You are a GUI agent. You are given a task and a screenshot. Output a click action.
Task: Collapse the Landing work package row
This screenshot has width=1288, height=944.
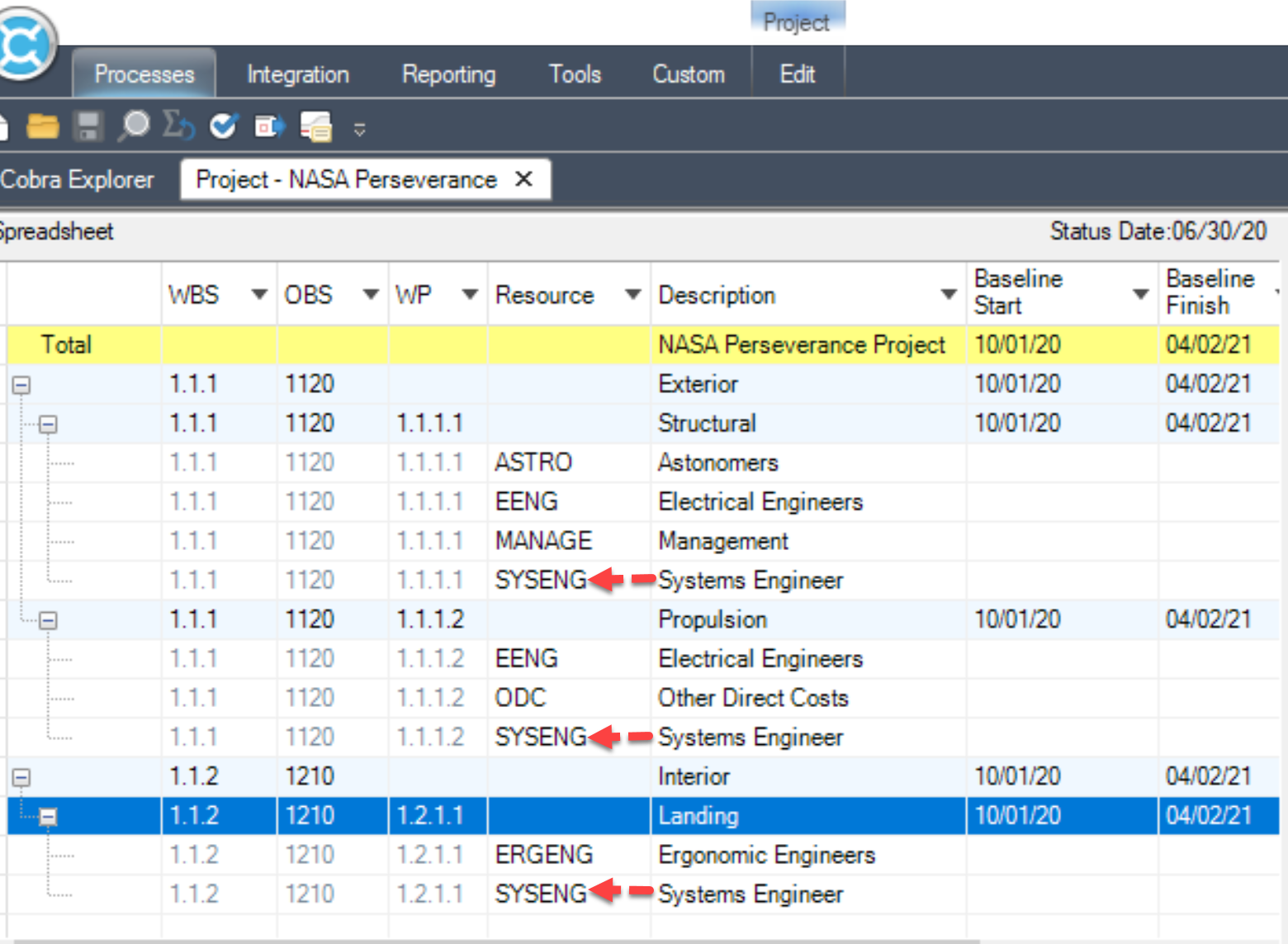(48, 817)
